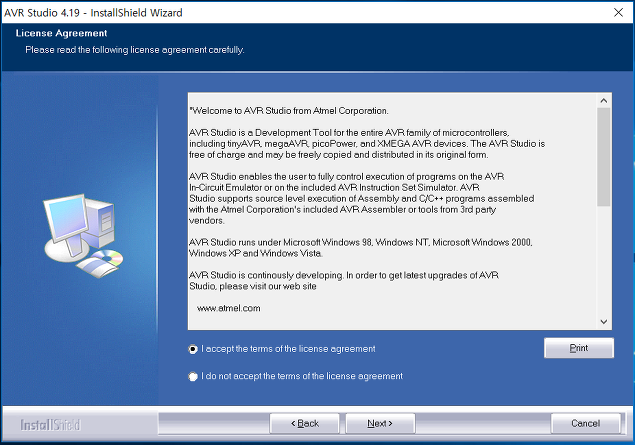Click the 'Welcome to AVR Studio' line
This screenshot has width=635, height=445.
coord(289,111)
